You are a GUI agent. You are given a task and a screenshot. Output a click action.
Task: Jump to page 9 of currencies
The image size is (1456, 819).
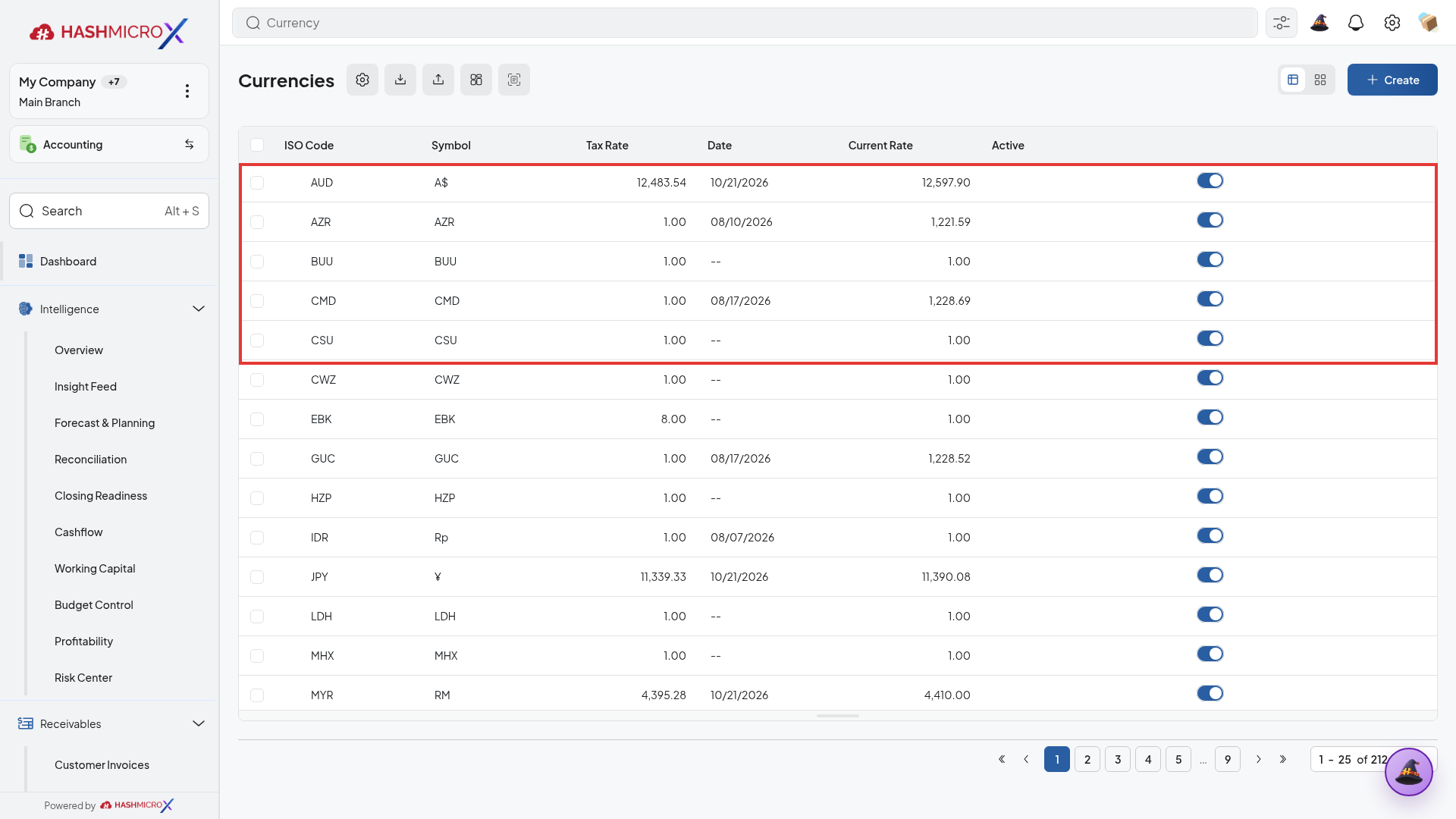(x=1228, y=759)
